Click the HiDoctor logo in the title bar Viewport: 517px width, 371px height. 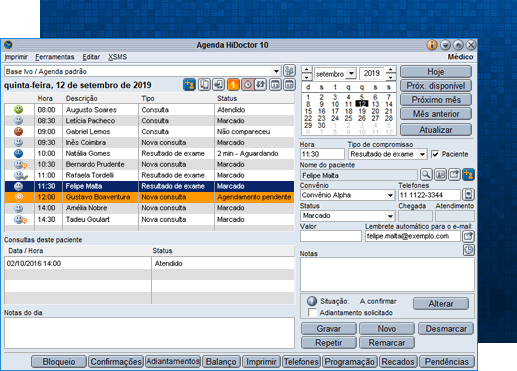8,45
